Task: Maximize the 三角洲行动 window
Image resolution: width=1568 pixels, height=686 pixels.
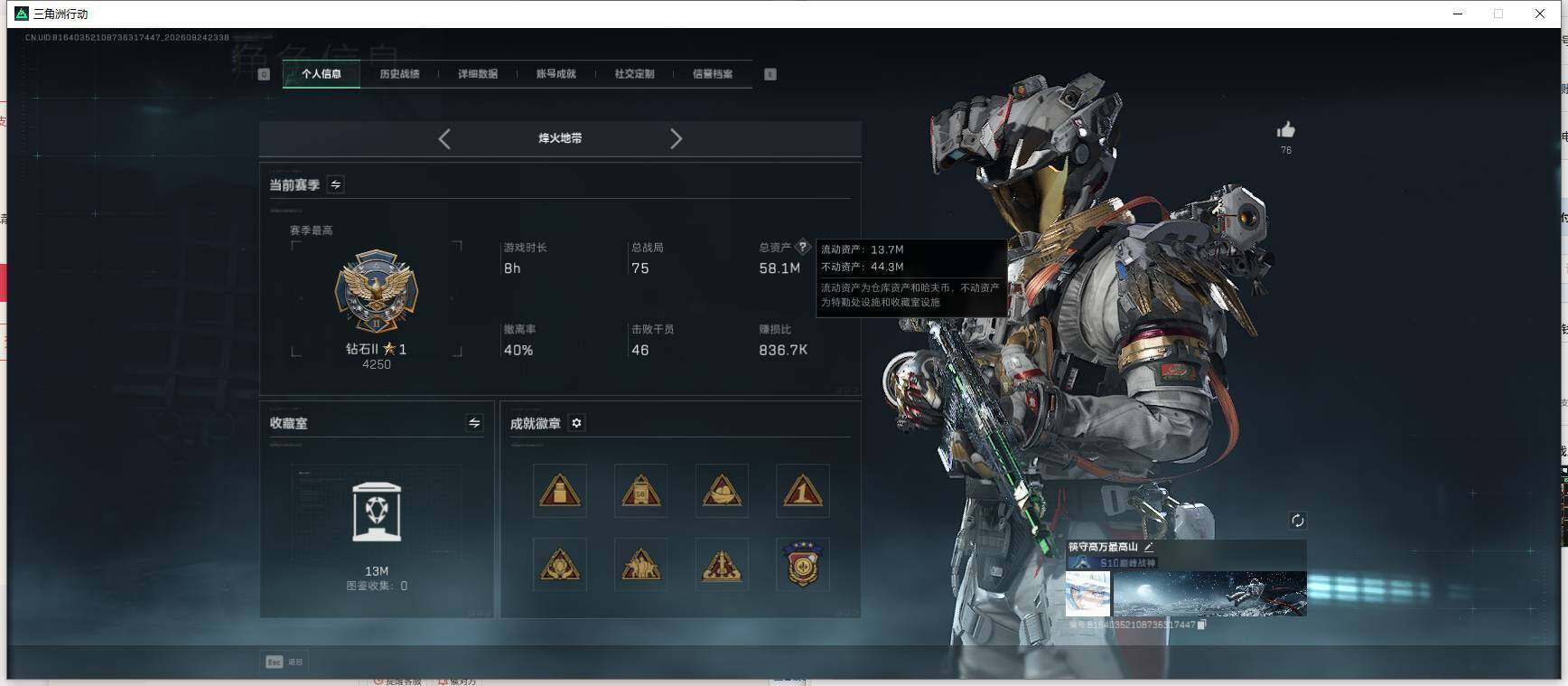Action: coord(1498,14)
